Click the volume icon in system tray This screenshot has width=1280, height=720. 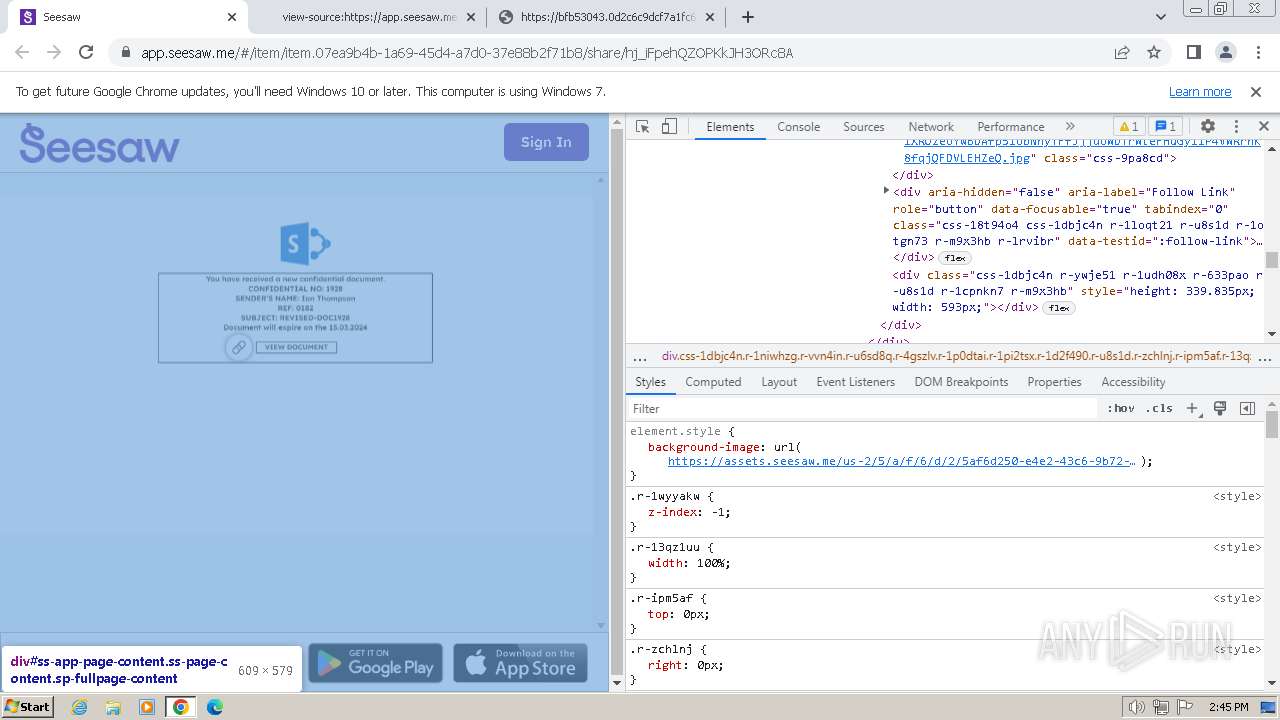click(x=1136, y=707)
